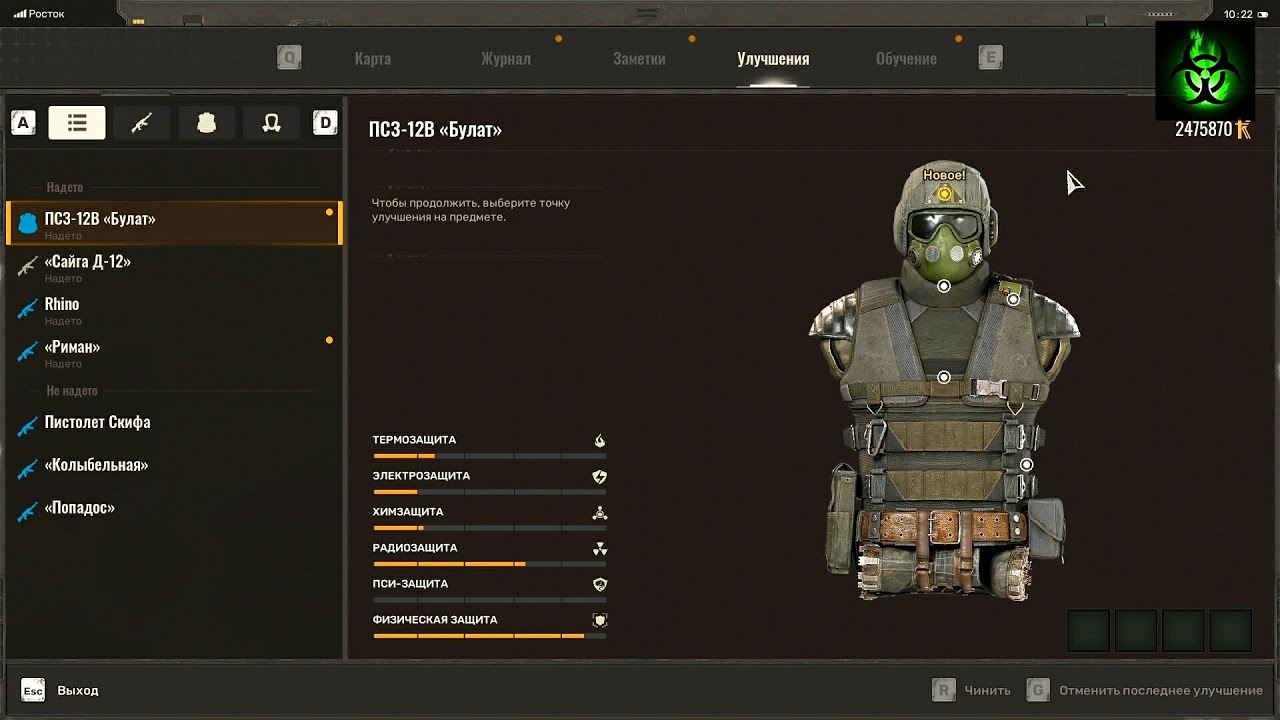This screenshot has width=1280, height=720.
Task: Click the РАДИОЗАЩИТА stat bar
Action: [489, 564]
